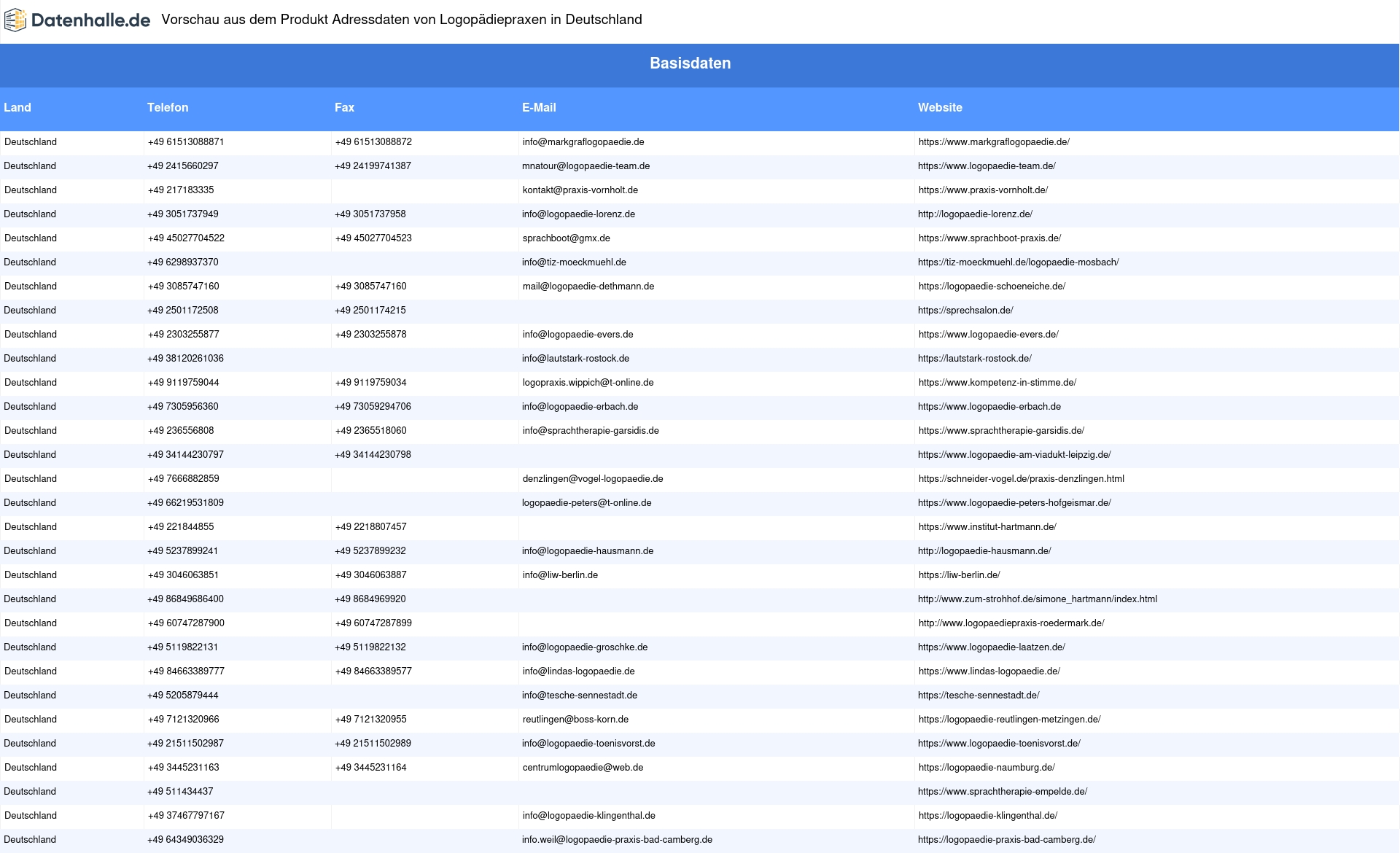Select fax number +49 61513088872
Viewport: 1400px width, 853px height.
(373, 142)
